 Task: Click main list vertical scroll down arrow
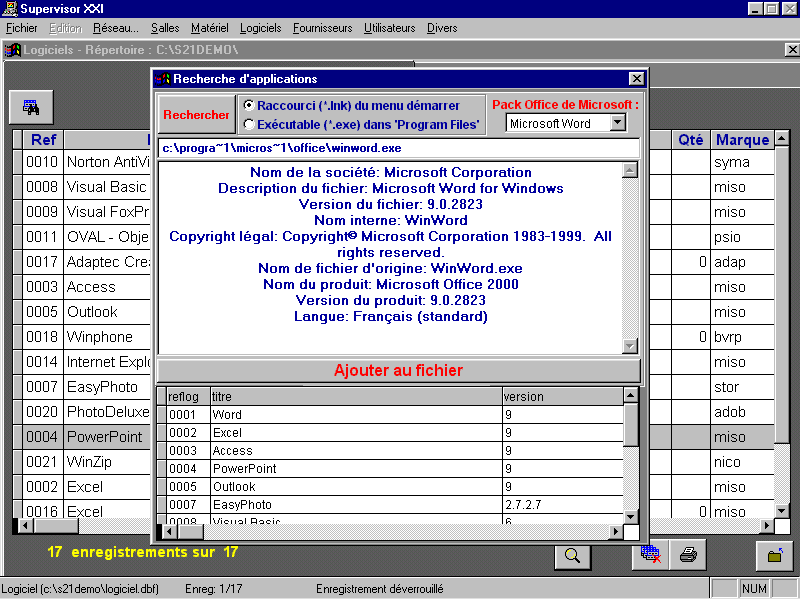click(781, 510)
